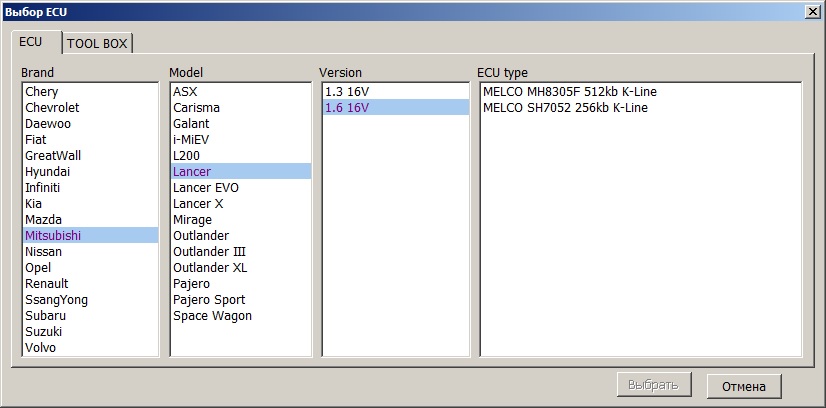This screenshot has width=826, height=408.
Task: Close the Выбор ECU dialog
Action: click(x=814, y=12)
